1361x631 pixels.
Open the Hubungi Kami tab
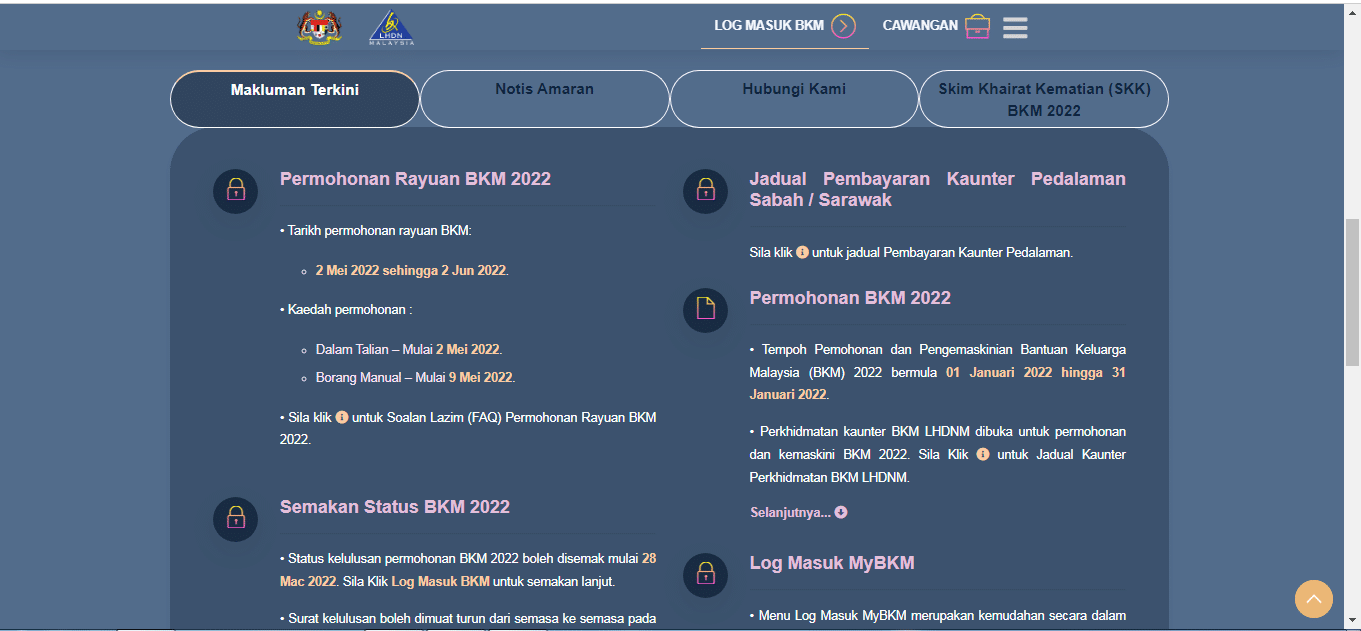tap(794, 99)
